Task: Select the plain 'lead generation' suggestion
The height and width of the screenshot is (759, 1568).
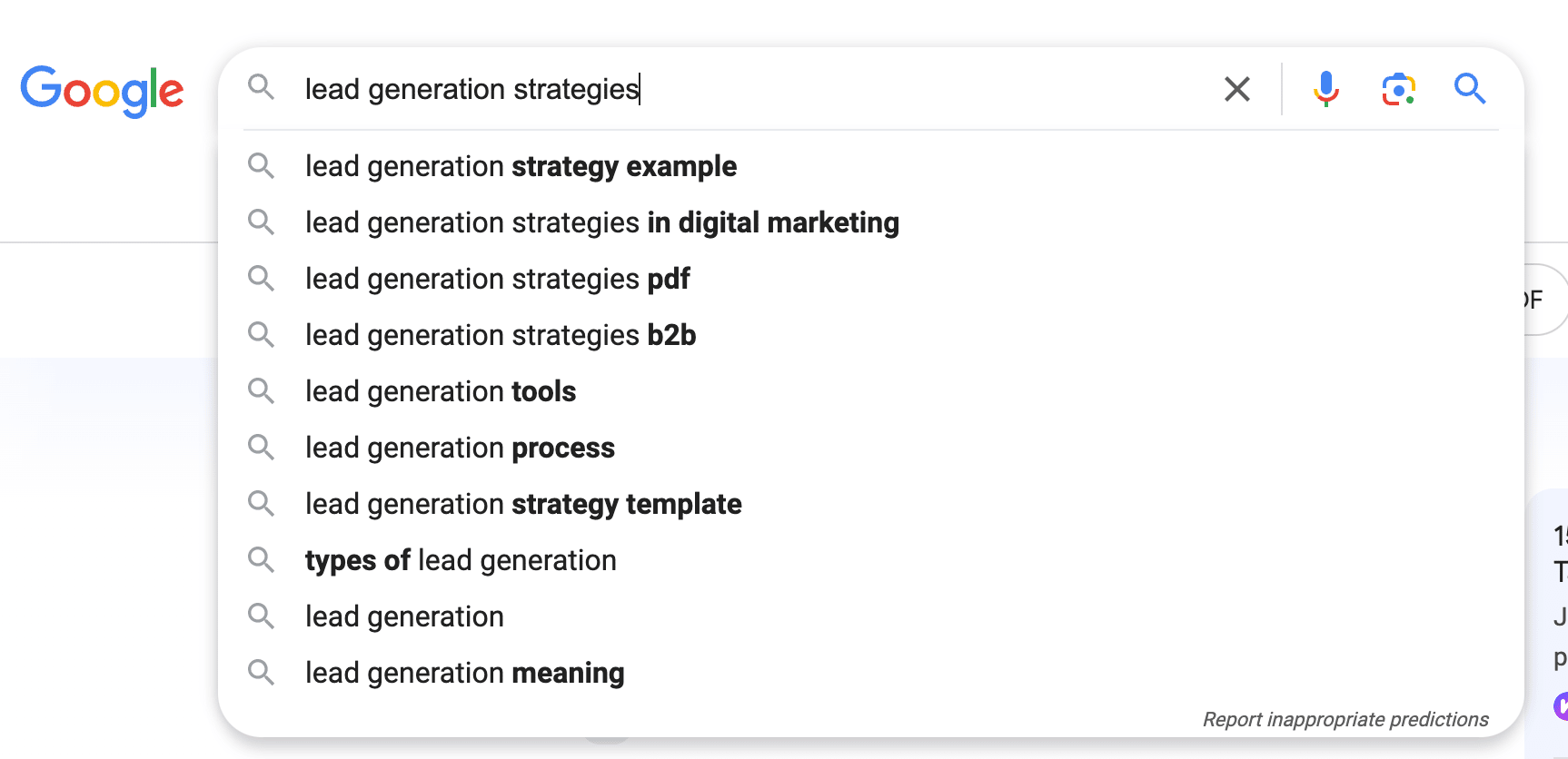Action: pyautogui.click(x=871, y=616)
